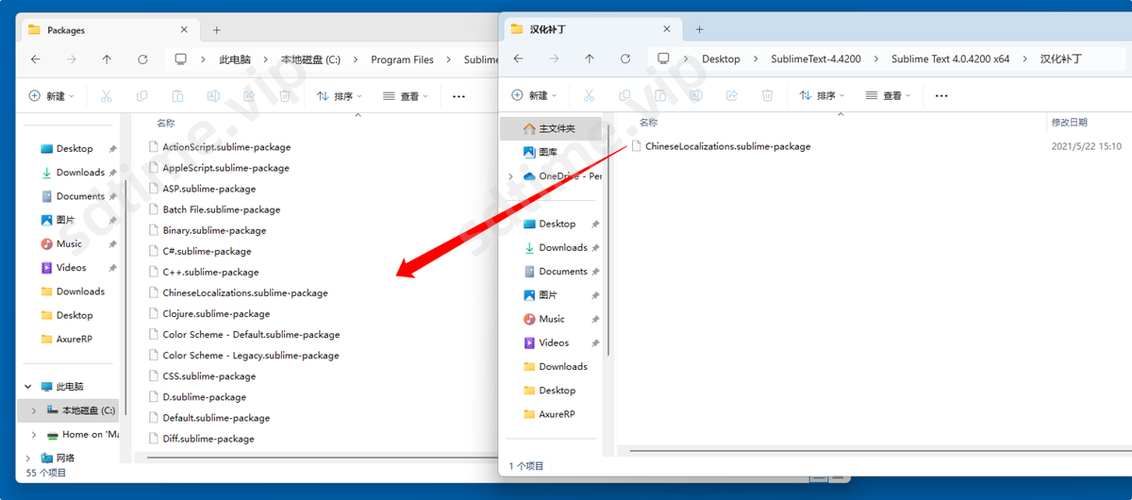Click Share icon in 汉化补丁 window toolbar
Image resolution: width=1132 pixels, height=500 pixels.
pyautogui.click(x=732, y=95)
